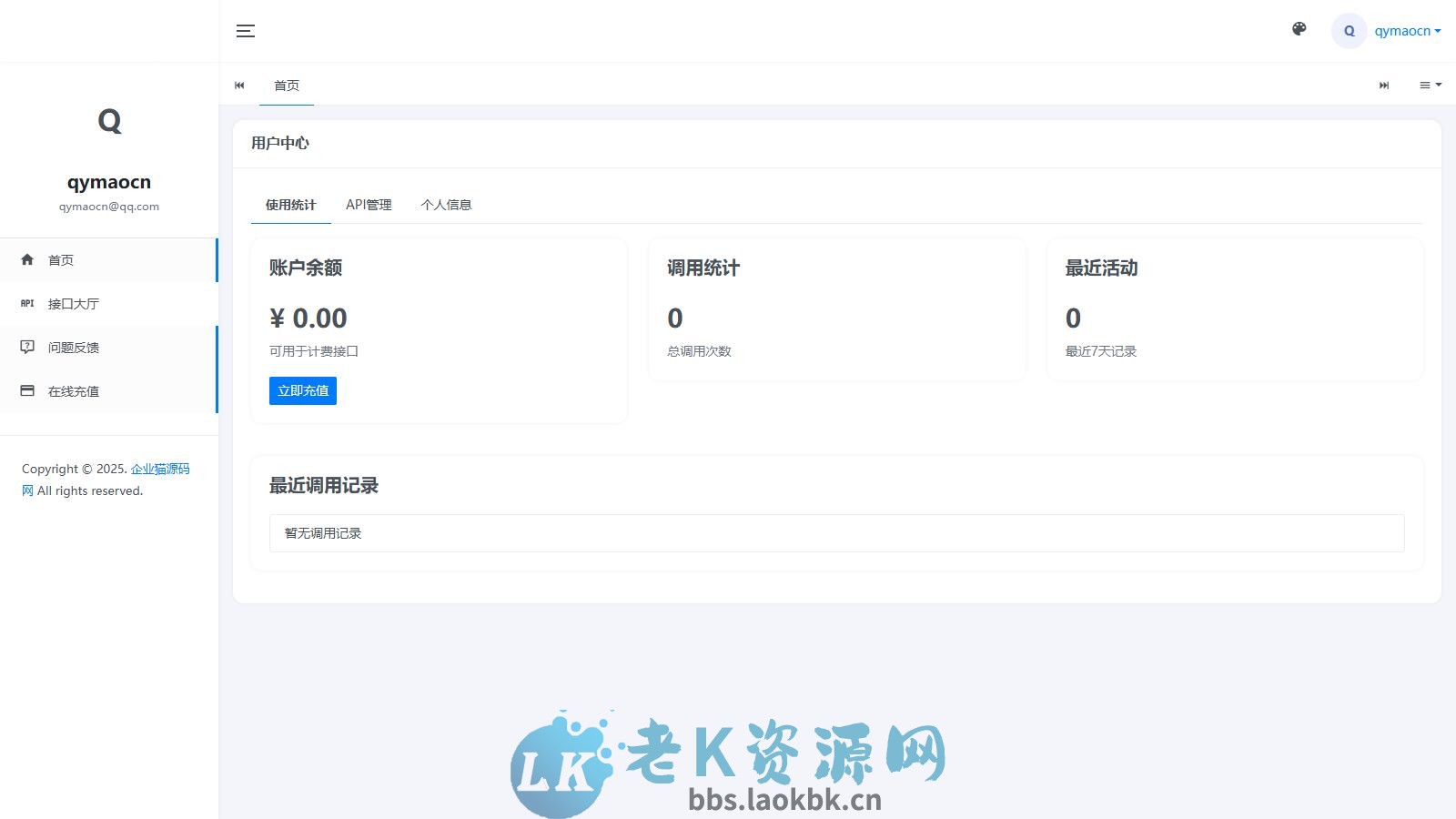Viewport: 1456px width, 819px height.
Task: Open 接口大厅 via the API sidebar icon
Action: [26, 303]
